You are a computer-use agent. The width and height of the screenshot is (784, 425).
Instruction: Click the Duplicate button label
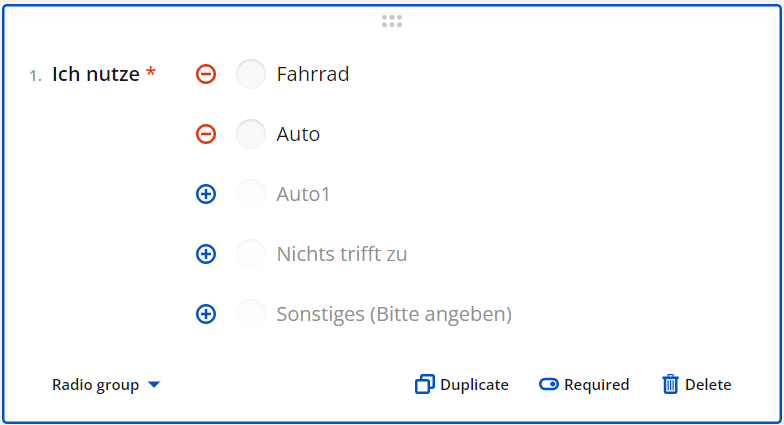[x=474, y=385]
